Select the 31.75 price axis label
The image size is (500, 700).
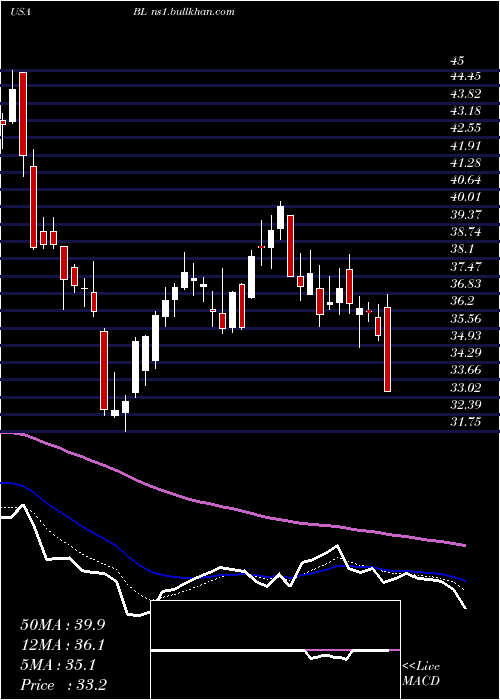[466, 422]
